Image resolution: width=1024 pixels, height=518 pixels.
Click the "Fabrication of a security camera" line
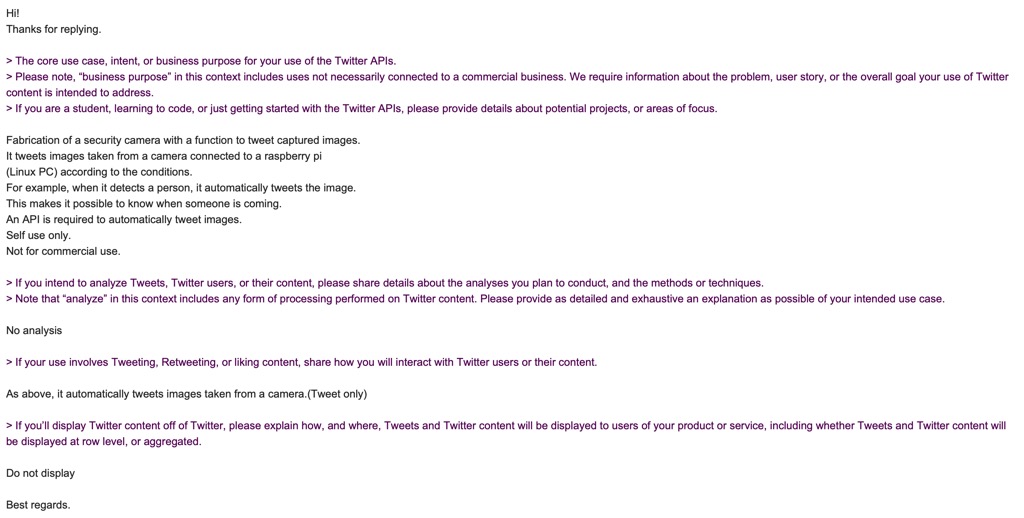[x=183, y=140]
